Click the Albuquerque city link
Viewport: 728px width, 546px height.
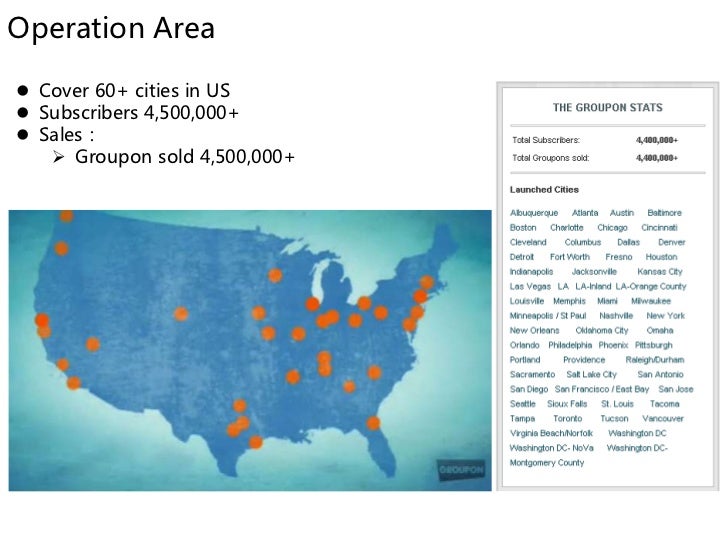coord(534,213)
